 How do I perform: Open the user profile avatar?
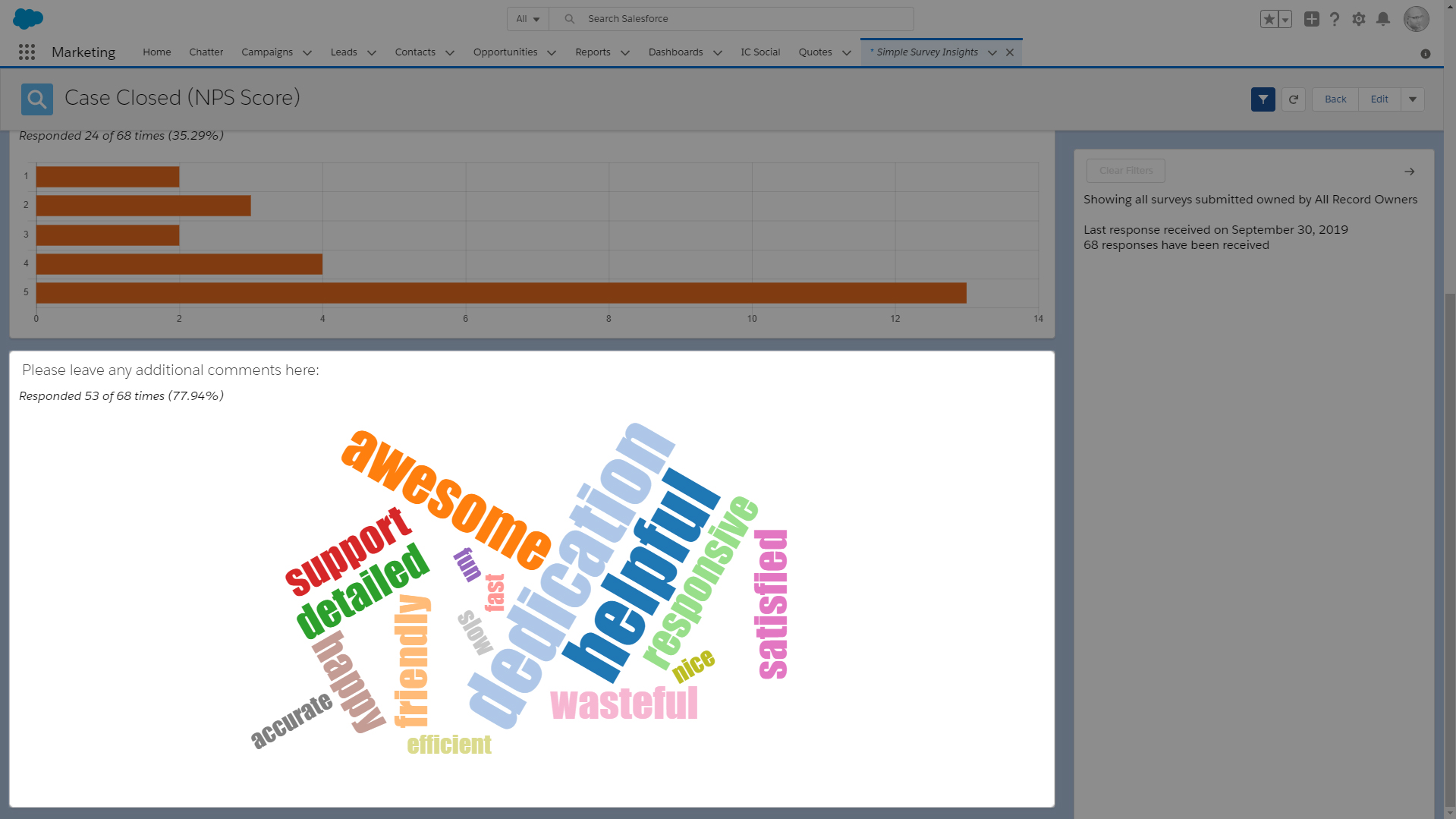click(1416, 19)
